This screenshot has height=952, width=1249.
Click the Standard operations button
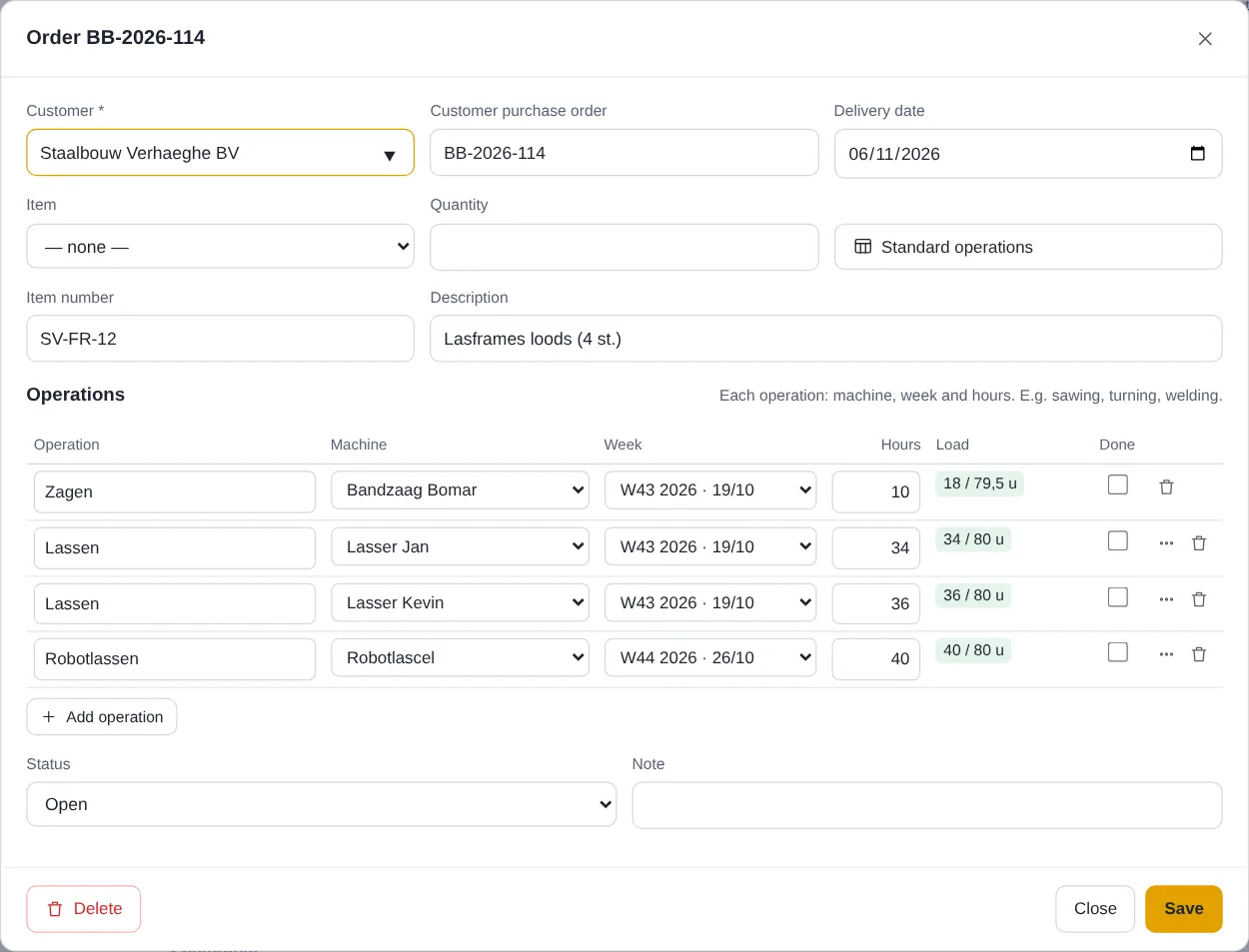click(x=1028, y=247)
